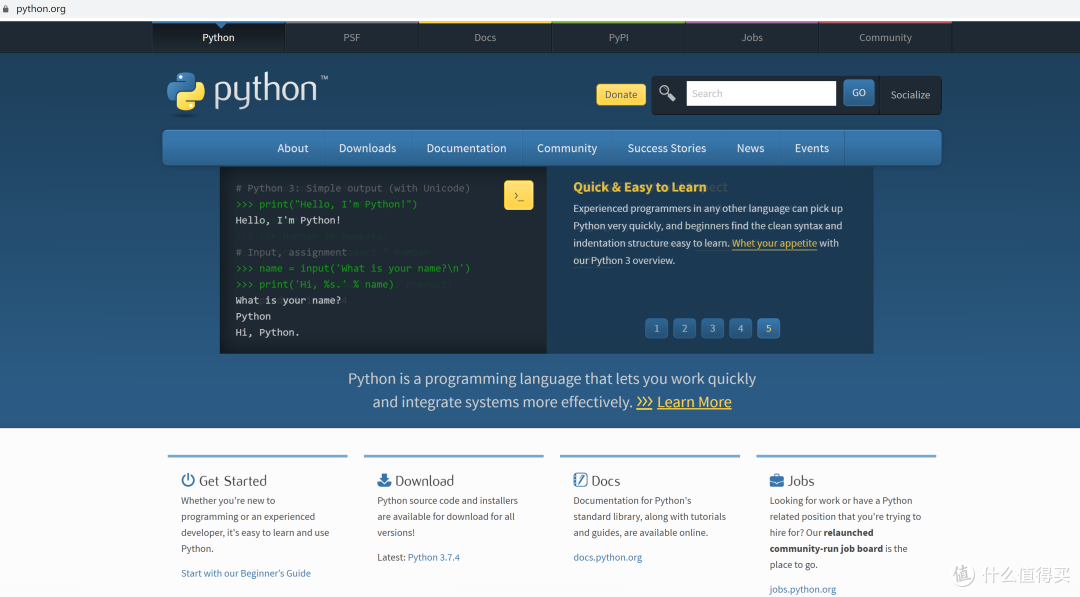1080x597 pixels.
Task: Select slide 4 in the carousel
Action: coord(740,328)
